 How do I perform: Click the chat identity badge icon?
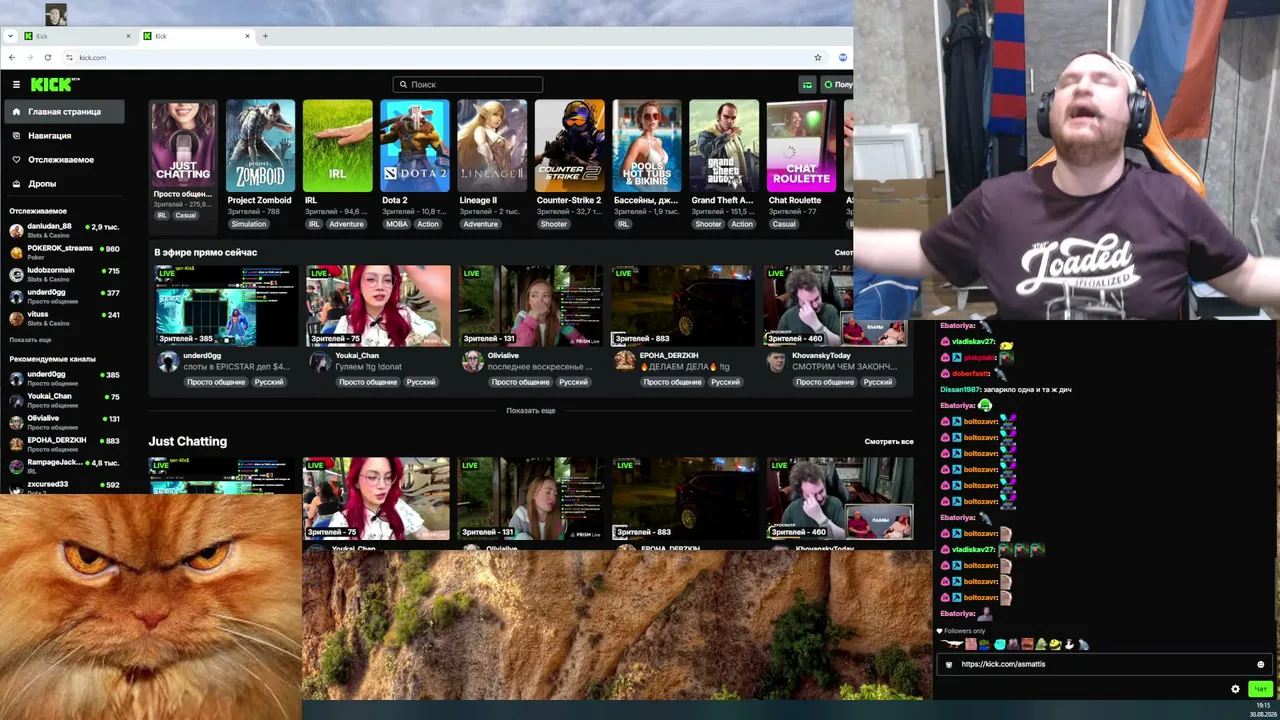[949, 664]
